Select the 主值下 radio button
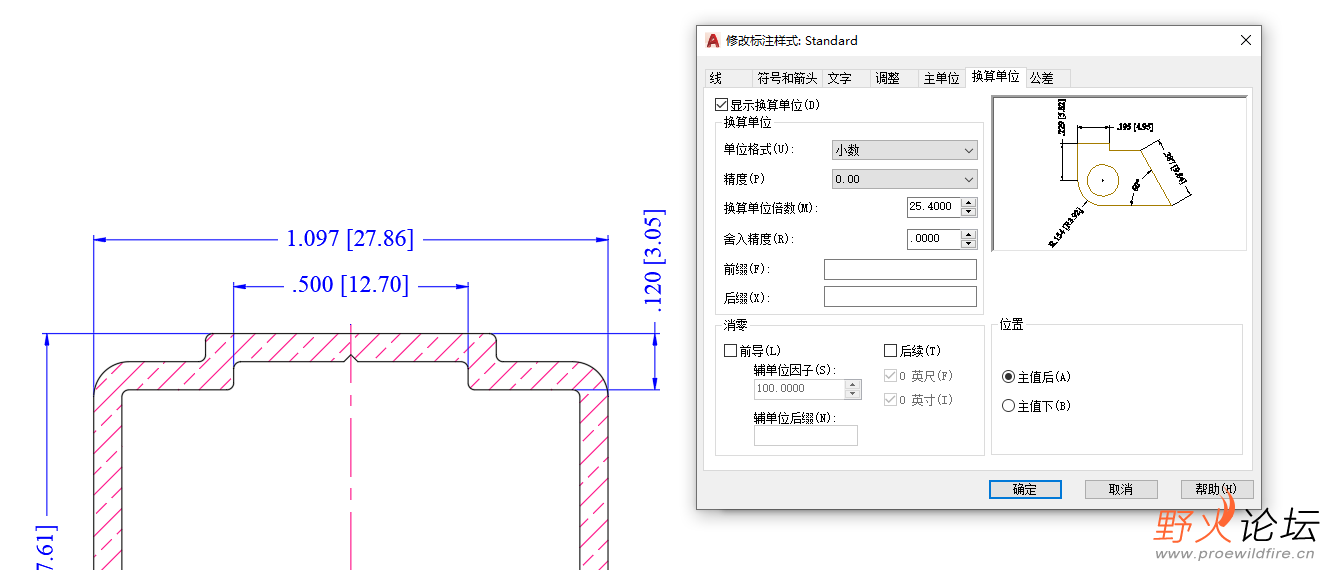 (x=1008, y=406)
